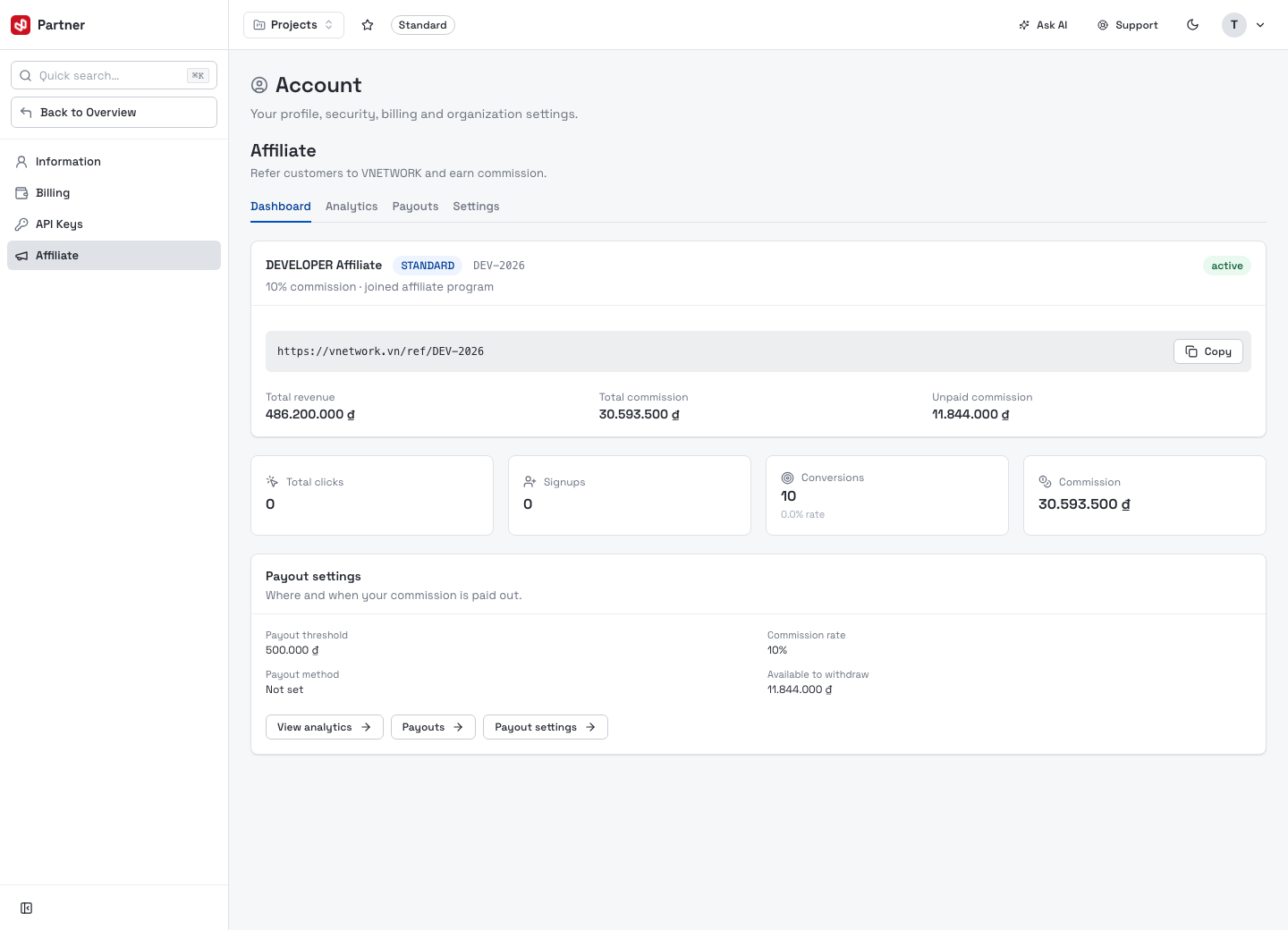Open Ask AI sparkle assistant
Screen dimensions: 1288x930
pos(1043,25)
